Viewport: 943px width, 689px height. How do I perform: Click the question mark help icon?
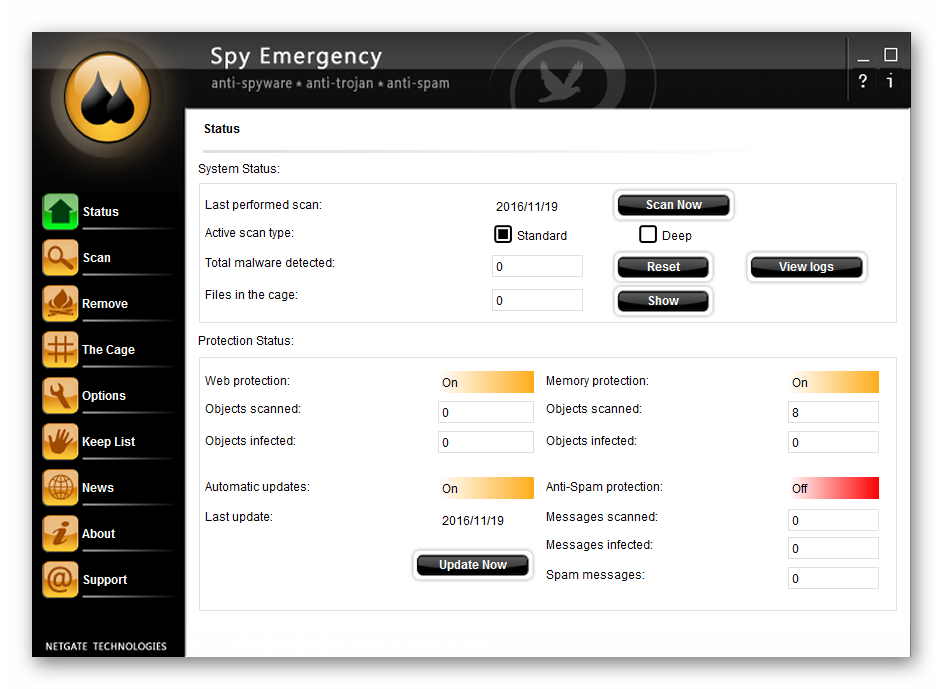click(862, 81)
